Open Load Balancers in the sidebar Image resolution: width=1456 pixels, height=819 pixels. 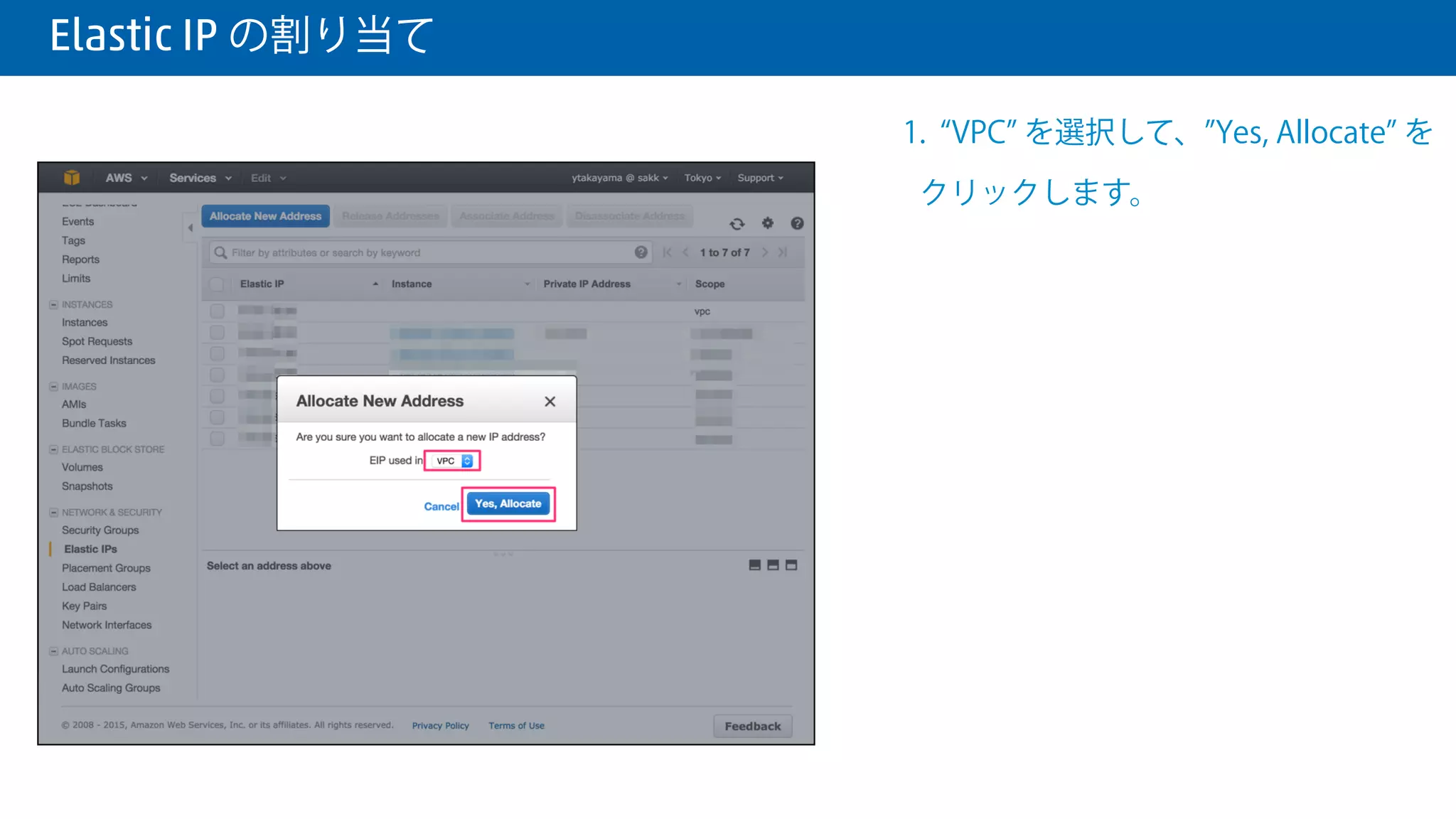[x=99, y=587]
